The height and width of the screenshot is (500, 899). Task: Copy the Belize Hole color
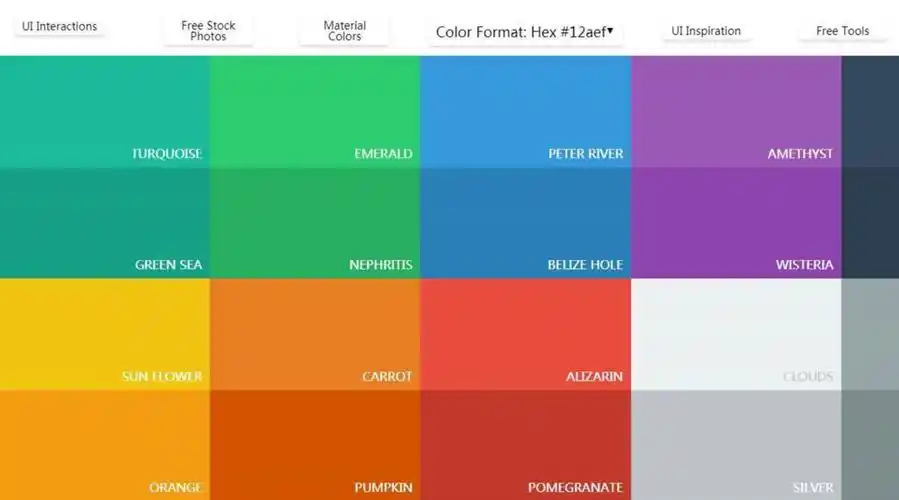pos(525,222)
